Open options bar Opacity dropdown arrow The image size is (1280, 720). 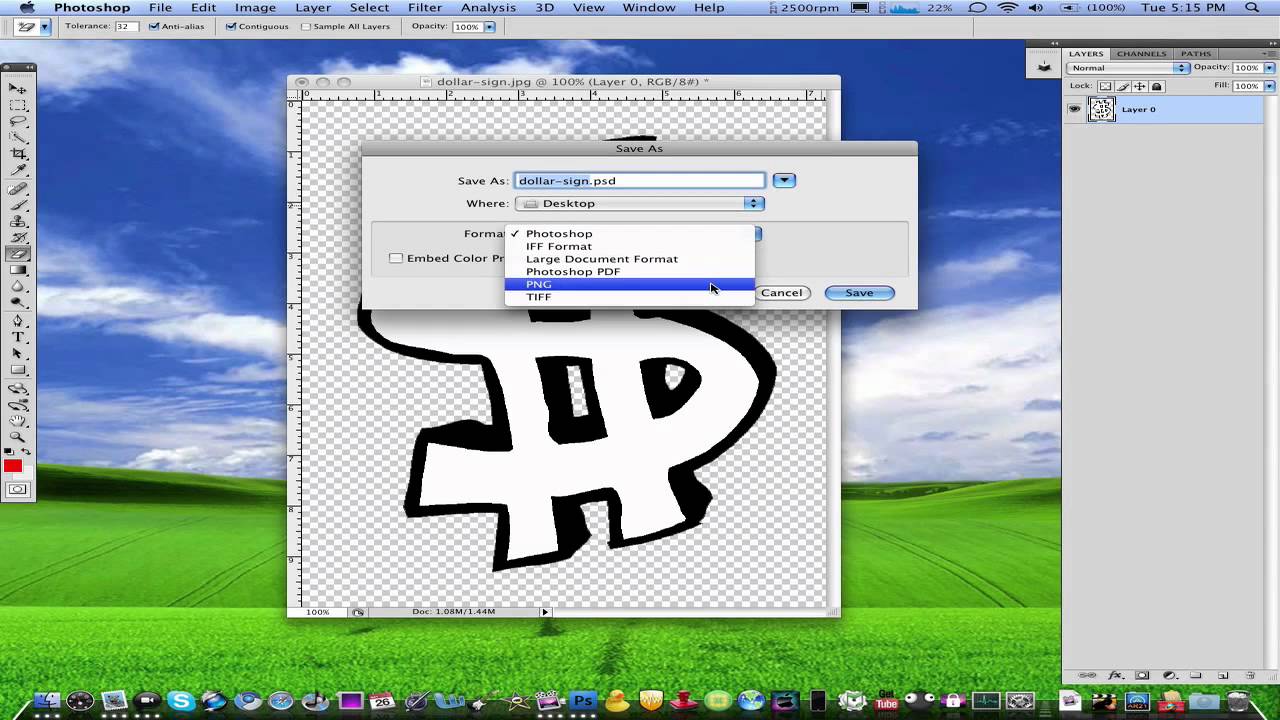click(x=490, y=27)
